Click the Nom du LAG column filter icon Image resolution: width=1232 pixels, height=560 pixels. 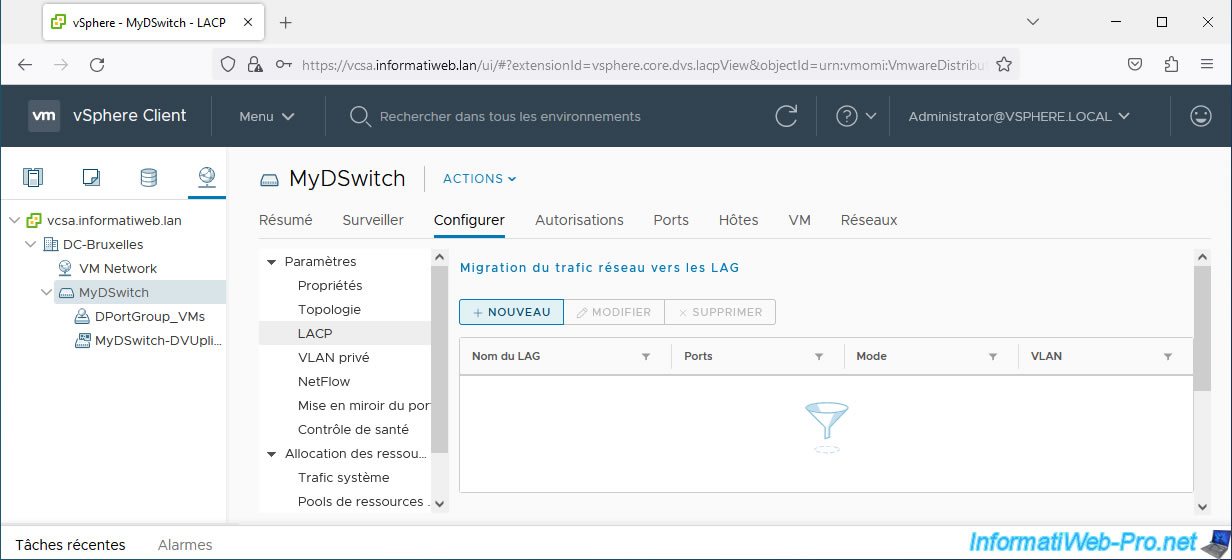(x=645, y=356)
